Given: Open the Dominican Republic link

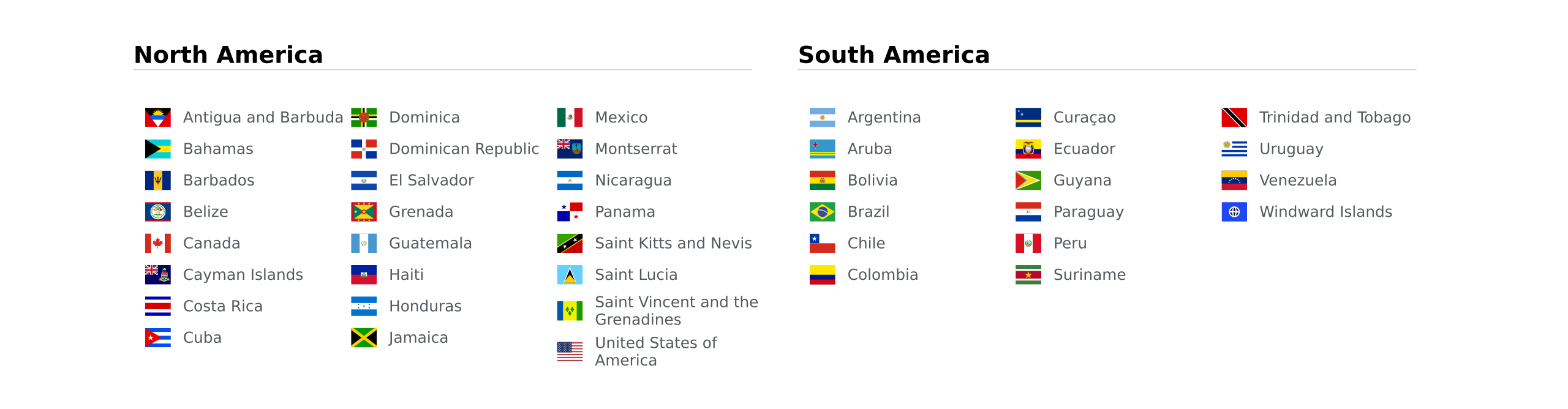Looking at the screenshot, I should (464, 149).
